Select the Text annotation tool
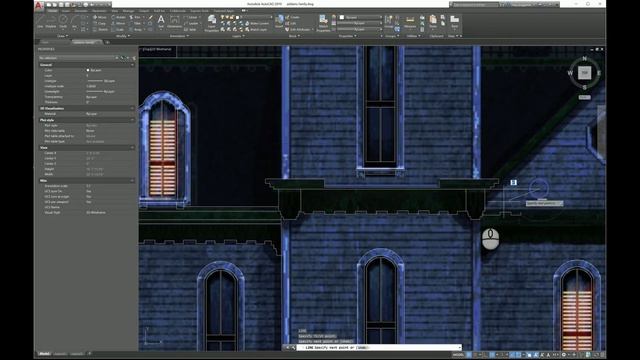This screenshot has height=360, width=640. (x=161, y=21)
